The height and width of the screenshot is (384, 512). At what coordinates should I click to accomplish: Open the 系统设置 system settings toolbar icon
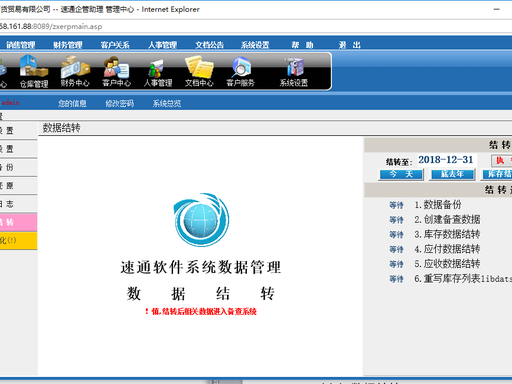[294, 72]
